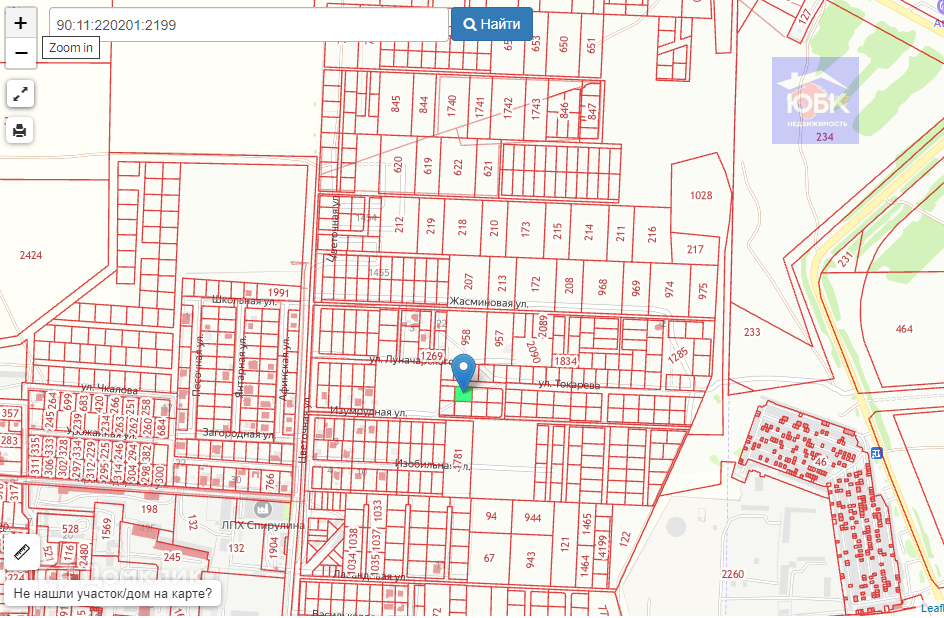Click the blue location marker pin
This screenshot has height=618, width=944.
tap(463, 372)
